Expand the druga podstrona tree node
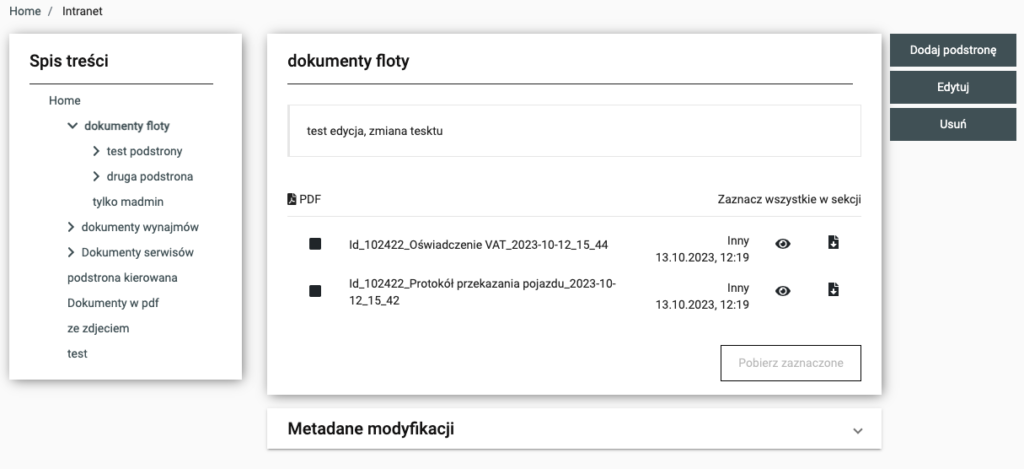 (96, 176)
